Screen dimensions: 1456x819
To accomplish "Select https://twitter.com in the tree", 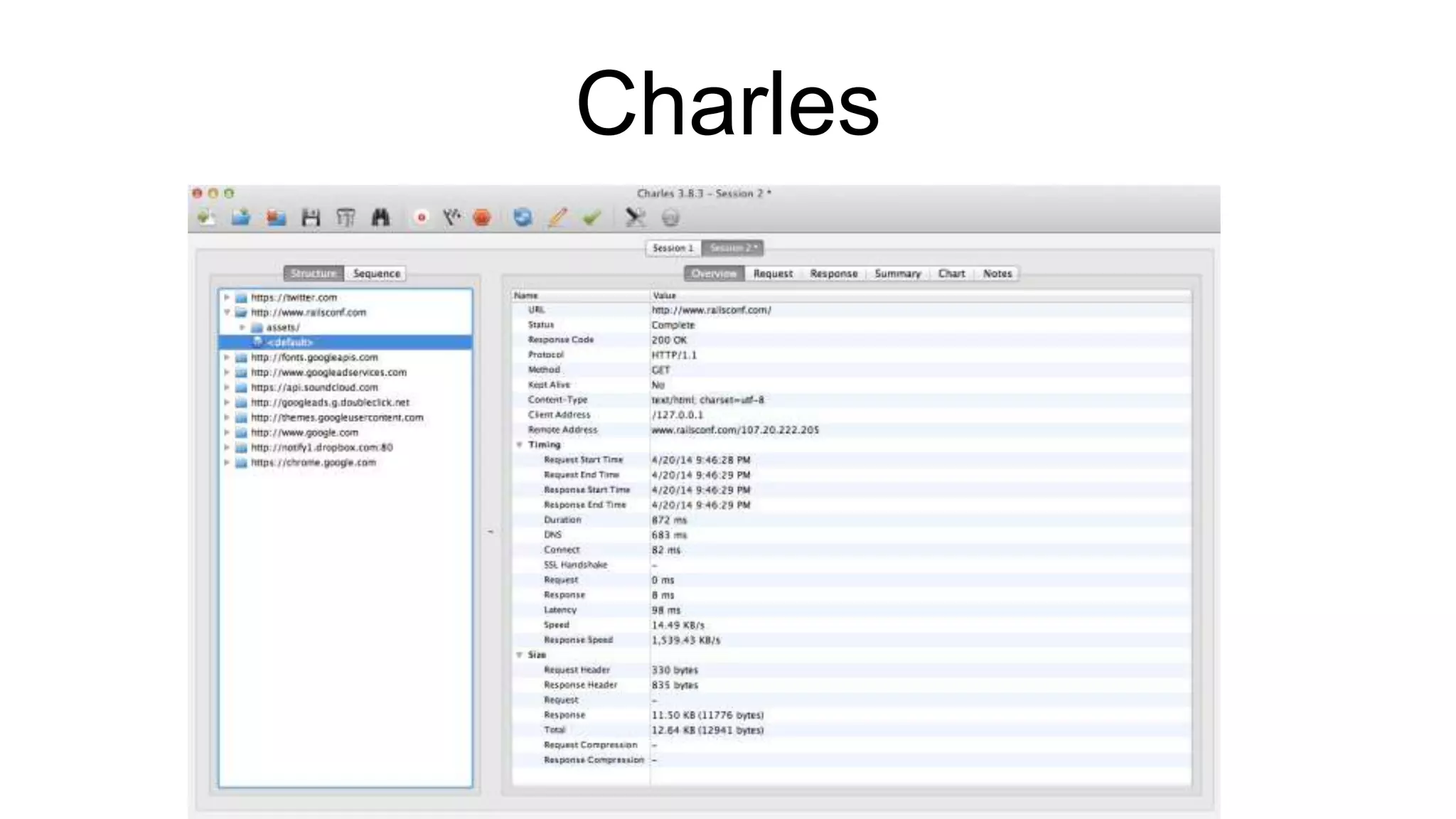I will pyautogui.click(x=294, y=298).
